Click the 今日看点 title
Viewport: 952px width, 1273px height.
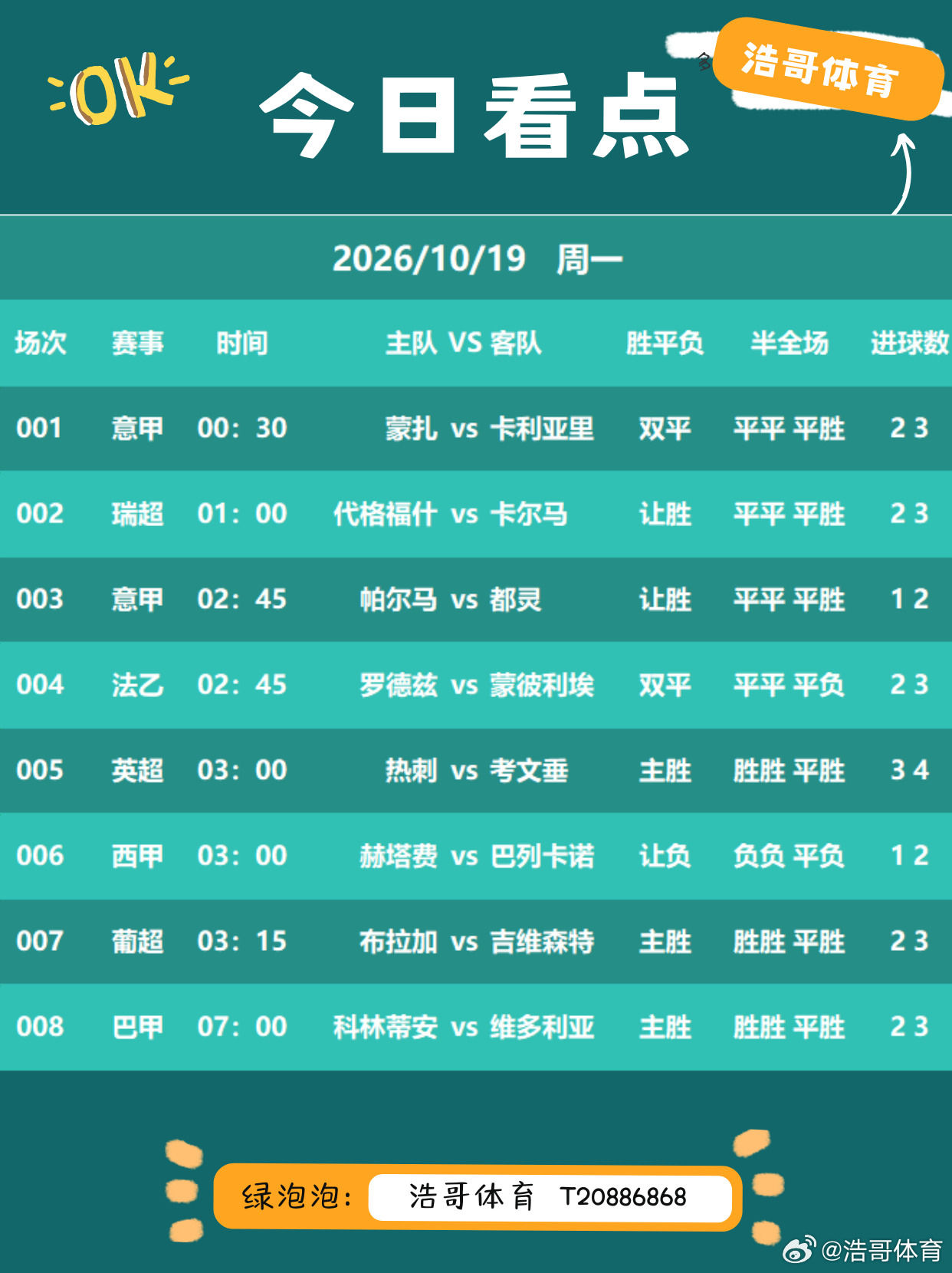[474, 116]
